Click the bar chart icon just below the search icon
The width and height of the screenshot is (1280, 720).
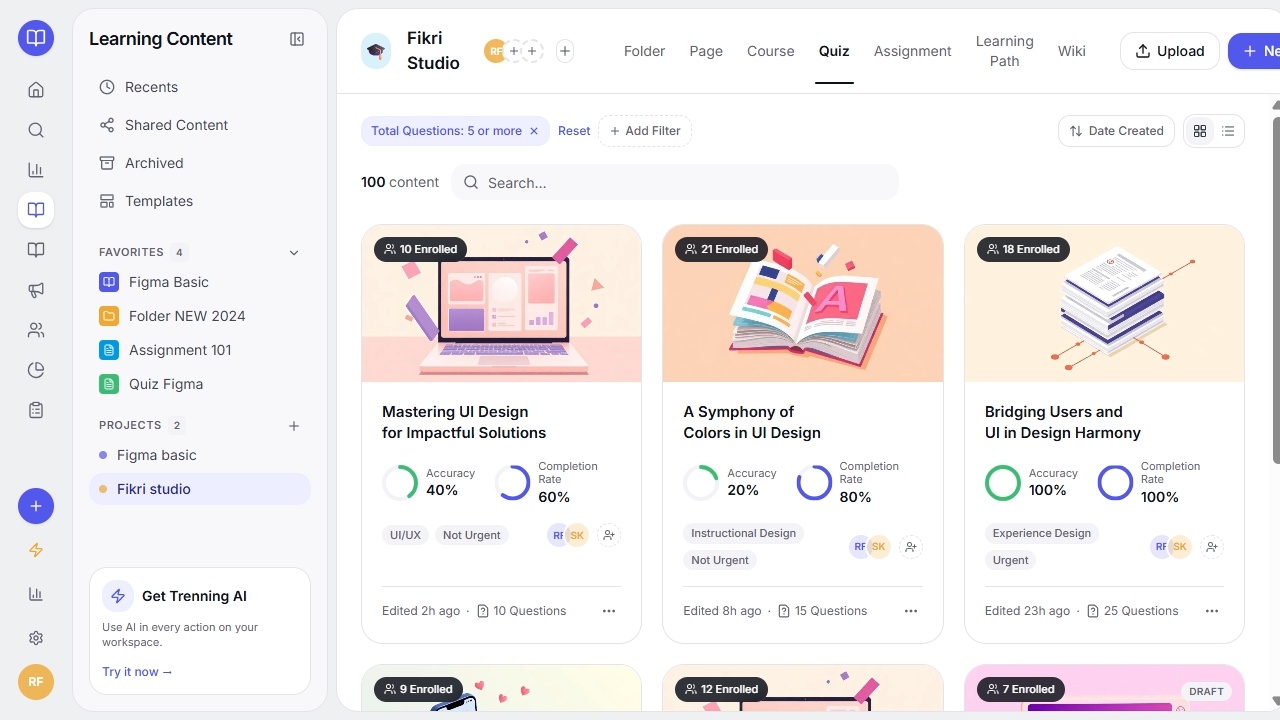[36, 170]
